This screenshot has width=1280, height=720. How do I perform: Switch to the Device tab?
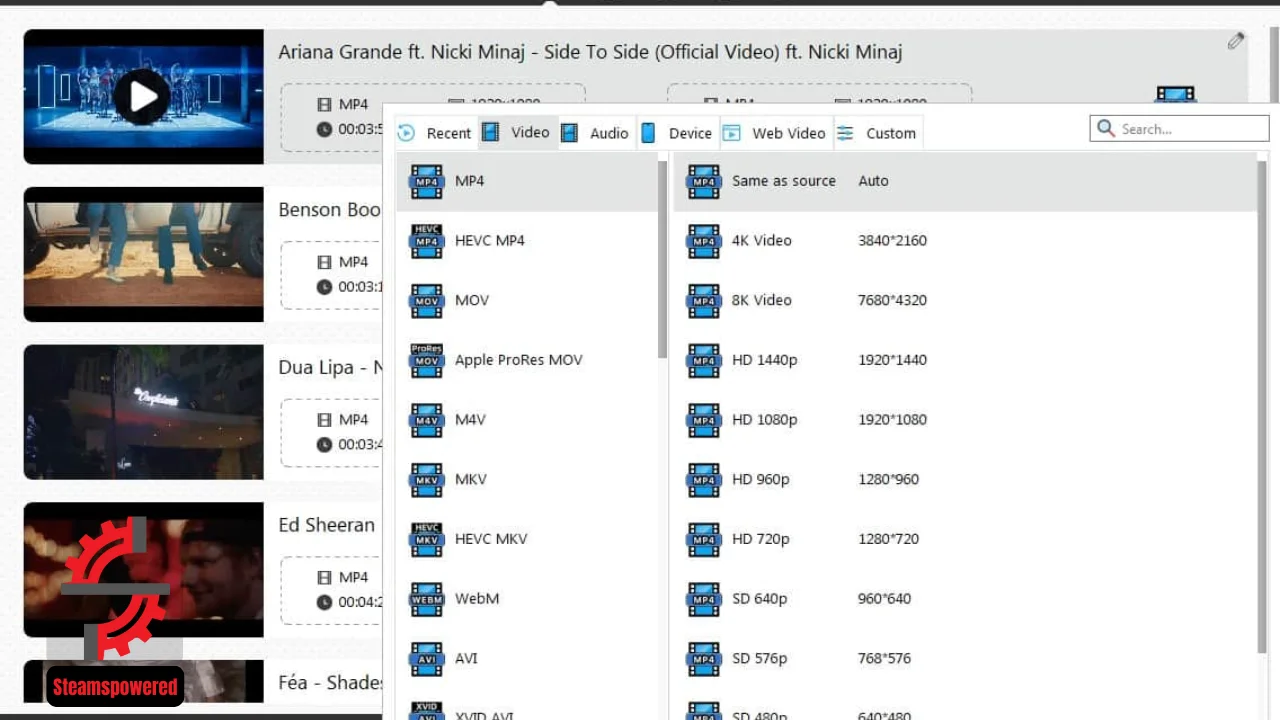pos(677,133)
